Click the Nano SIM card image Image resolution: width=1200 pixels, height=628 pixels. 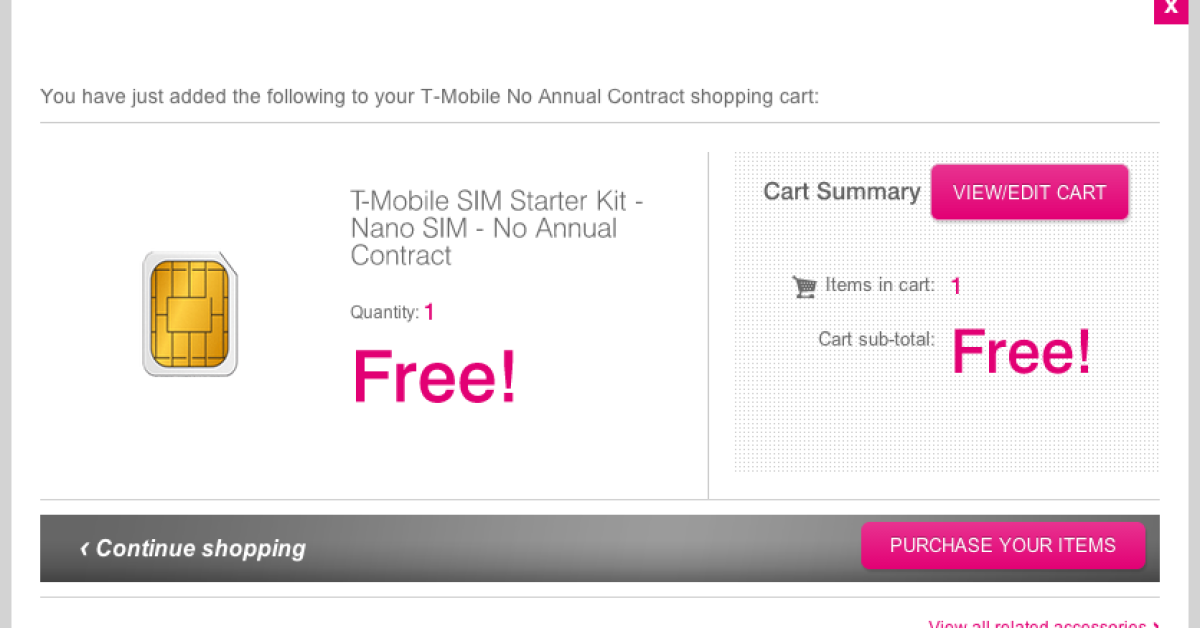click(x=190, y=314)
